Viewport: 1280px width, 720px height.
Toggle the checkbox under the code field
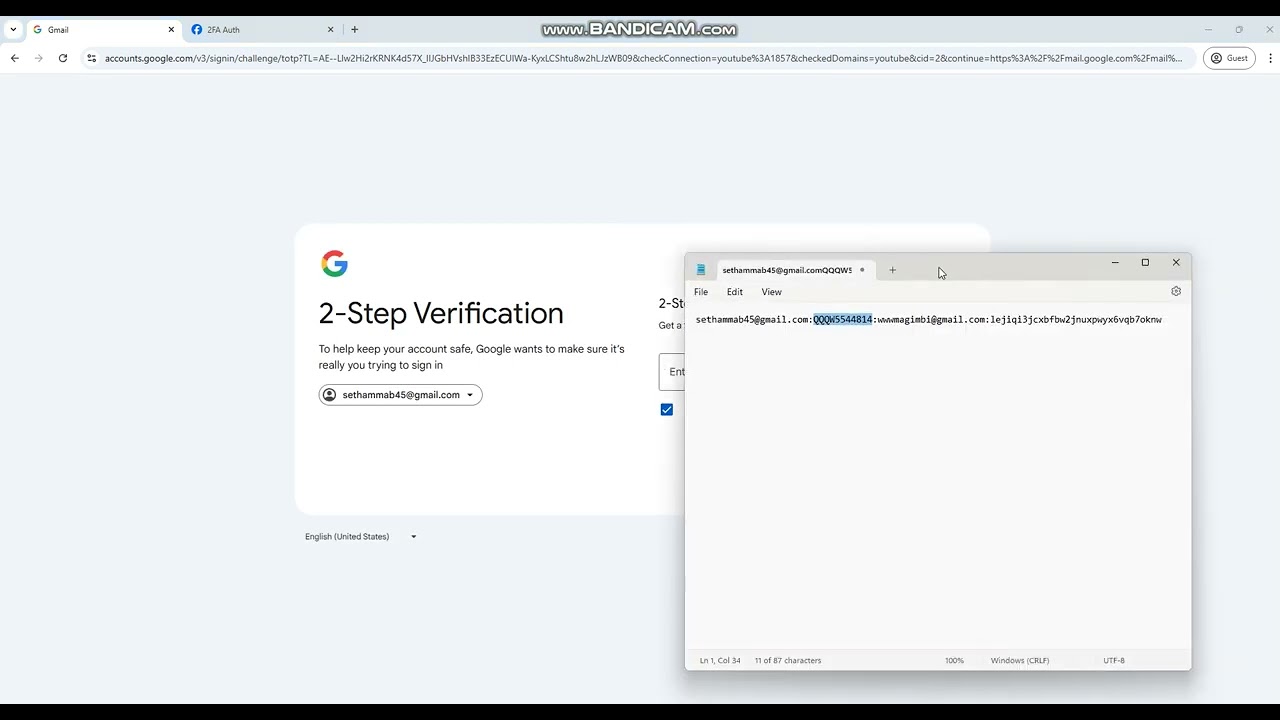pyautogui.click(x=667, y=409)
